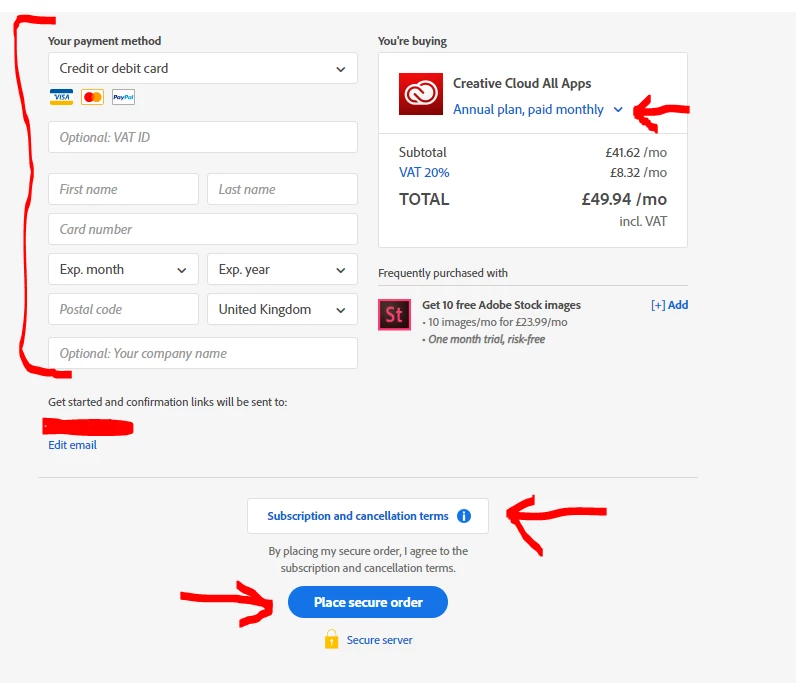Click the Adobe Stock St icon
Screen dimensions: 796x683
point(394,315)
